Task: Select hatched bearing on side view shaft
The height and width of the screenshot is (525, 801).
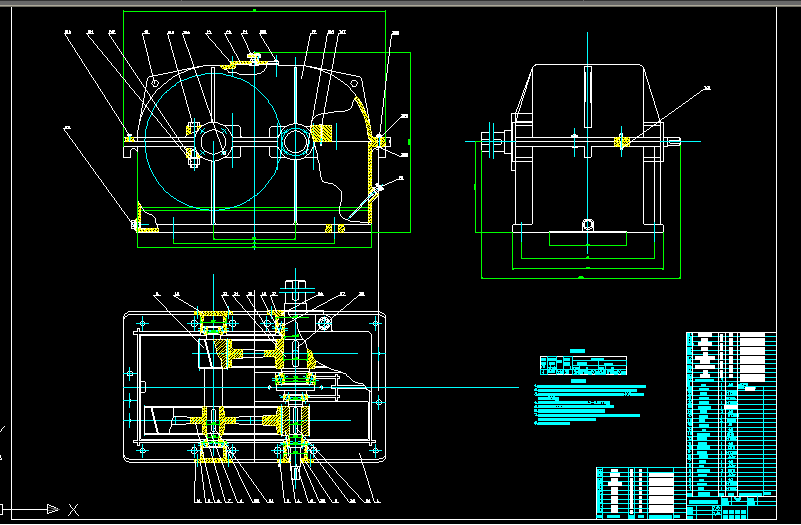Action: point(623,143)
